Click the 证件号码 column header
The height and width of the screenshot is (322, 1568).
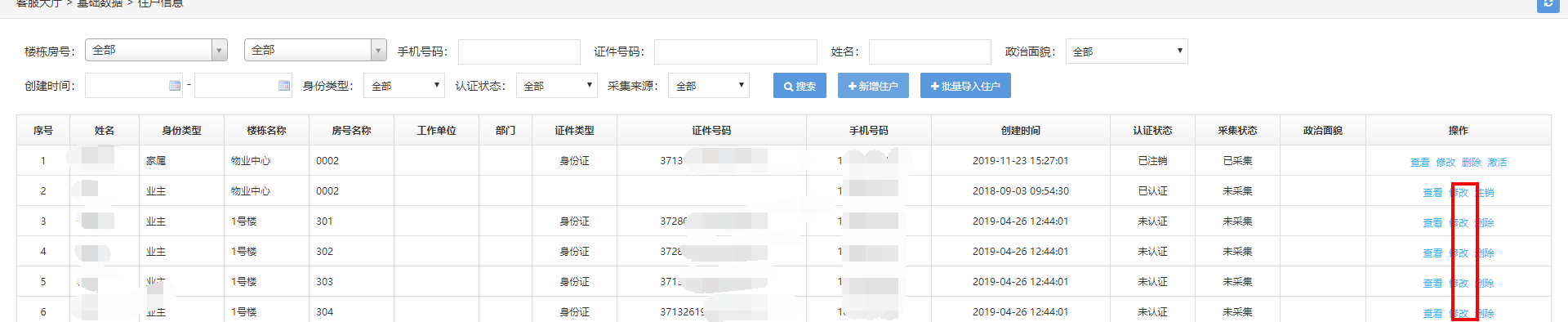711,131
